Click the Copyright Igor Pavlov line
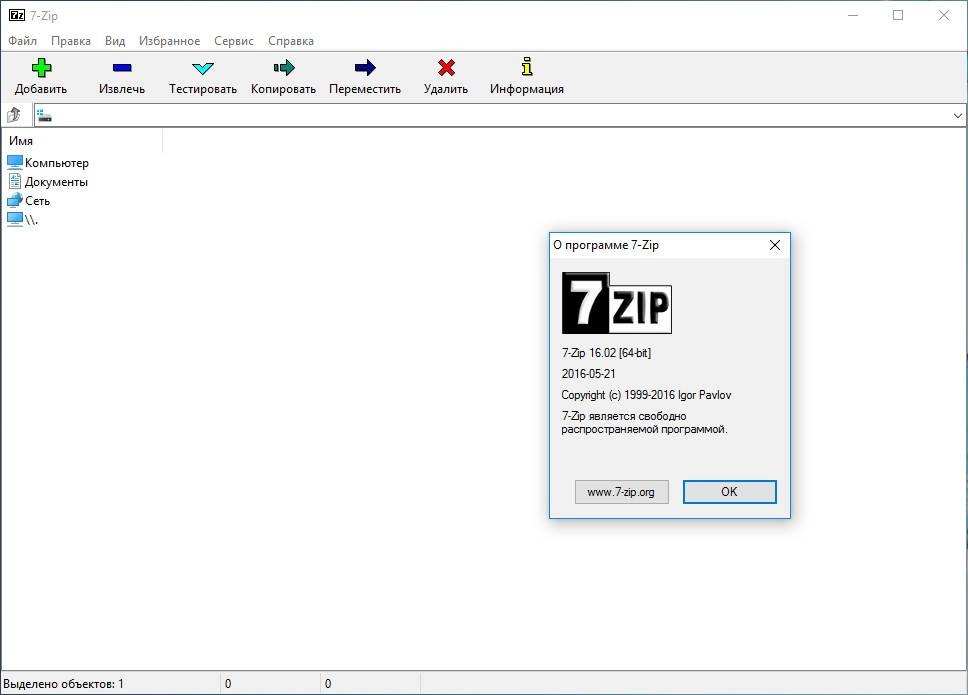 point(646,395)
